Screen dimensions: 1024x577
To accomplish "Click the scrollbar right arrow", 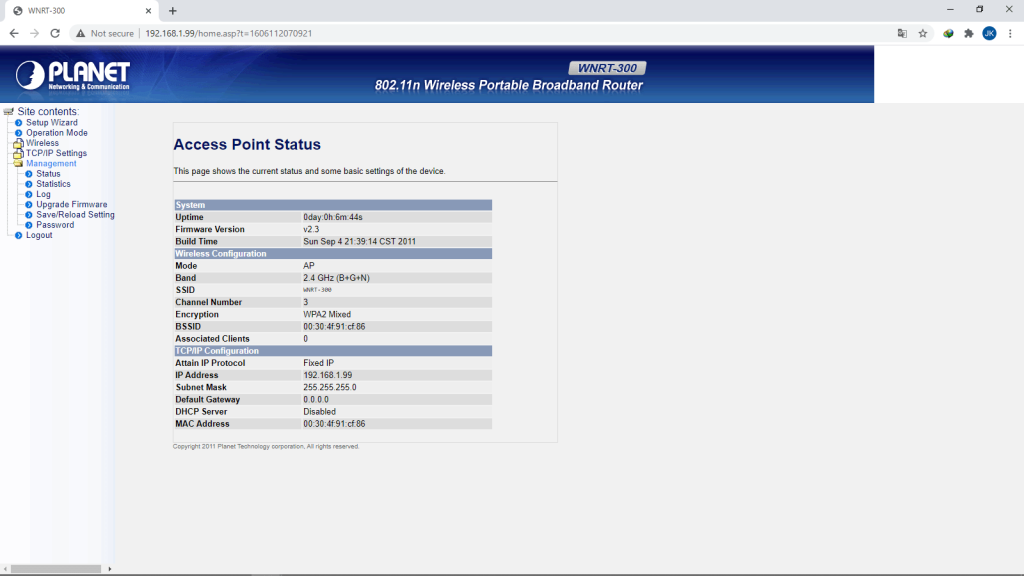I will [110, 569].
